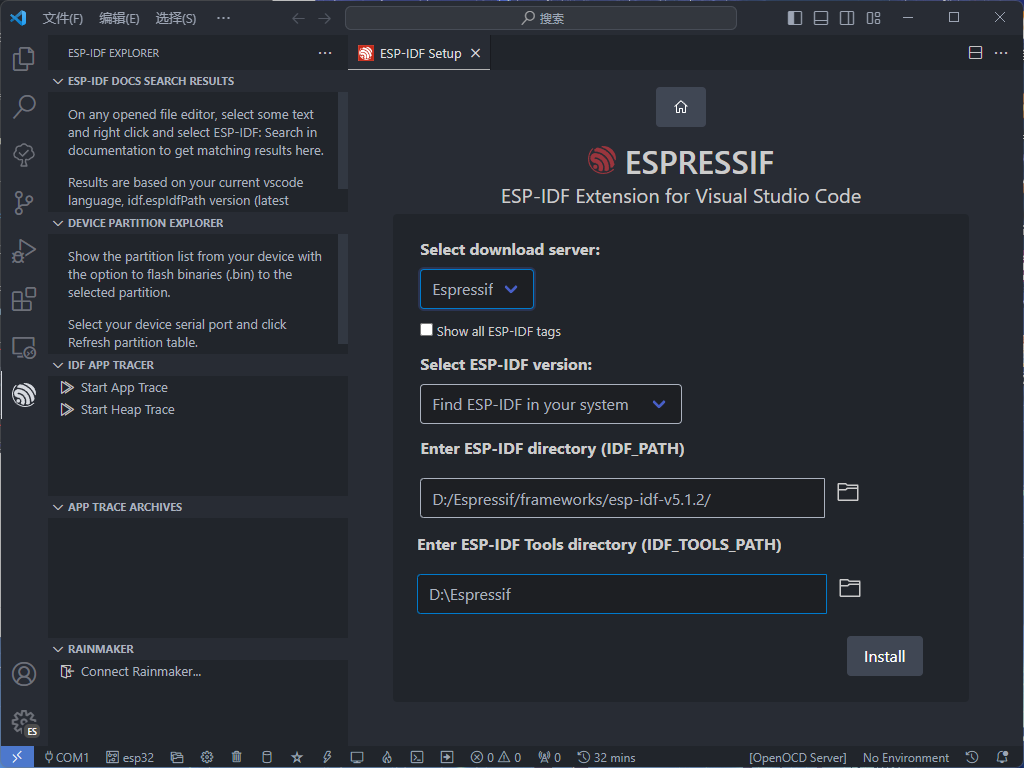Screen dimensions: 1024x768
Task: Click the history clock icon in status bar
Action: (x=972, y=757)
